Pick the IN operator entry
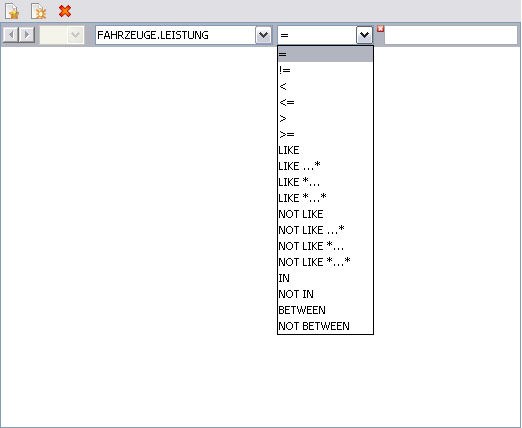The height and width of the screenshot is (428, 522). 325,278
